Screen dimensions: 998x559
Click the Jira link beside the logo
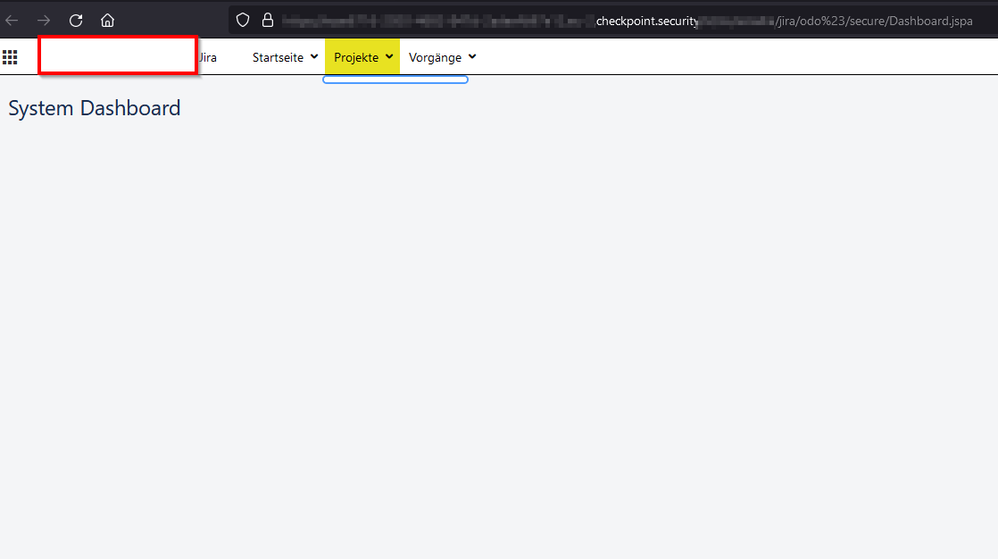coord(207,58)
